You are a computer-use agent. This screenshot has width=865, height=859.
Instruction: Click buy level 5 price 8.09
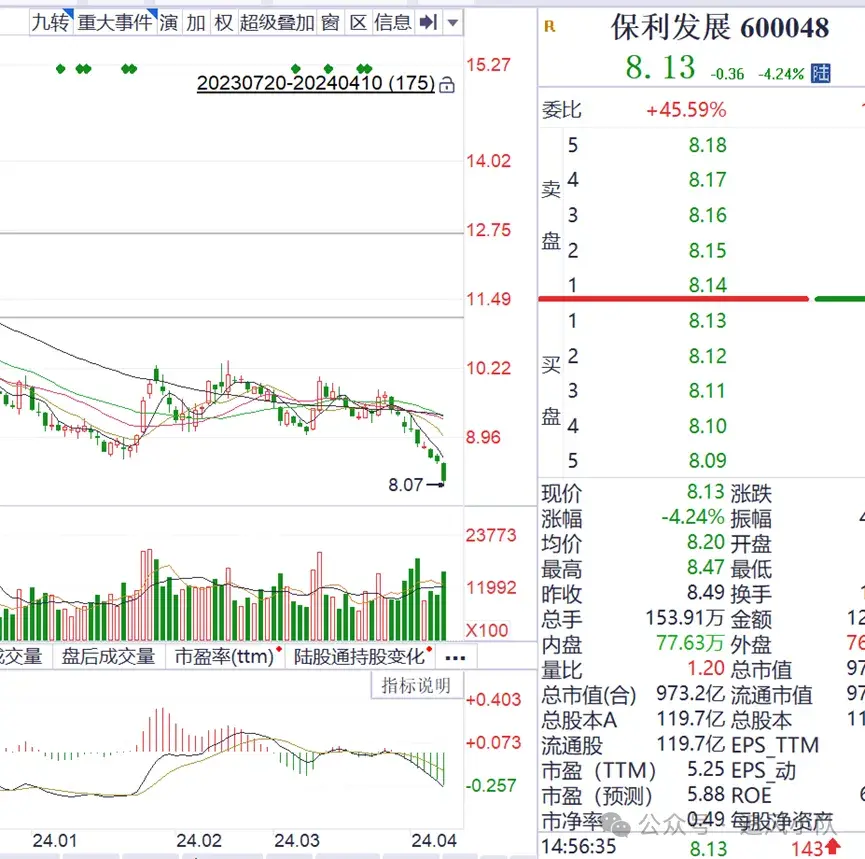tap(707, 461)
